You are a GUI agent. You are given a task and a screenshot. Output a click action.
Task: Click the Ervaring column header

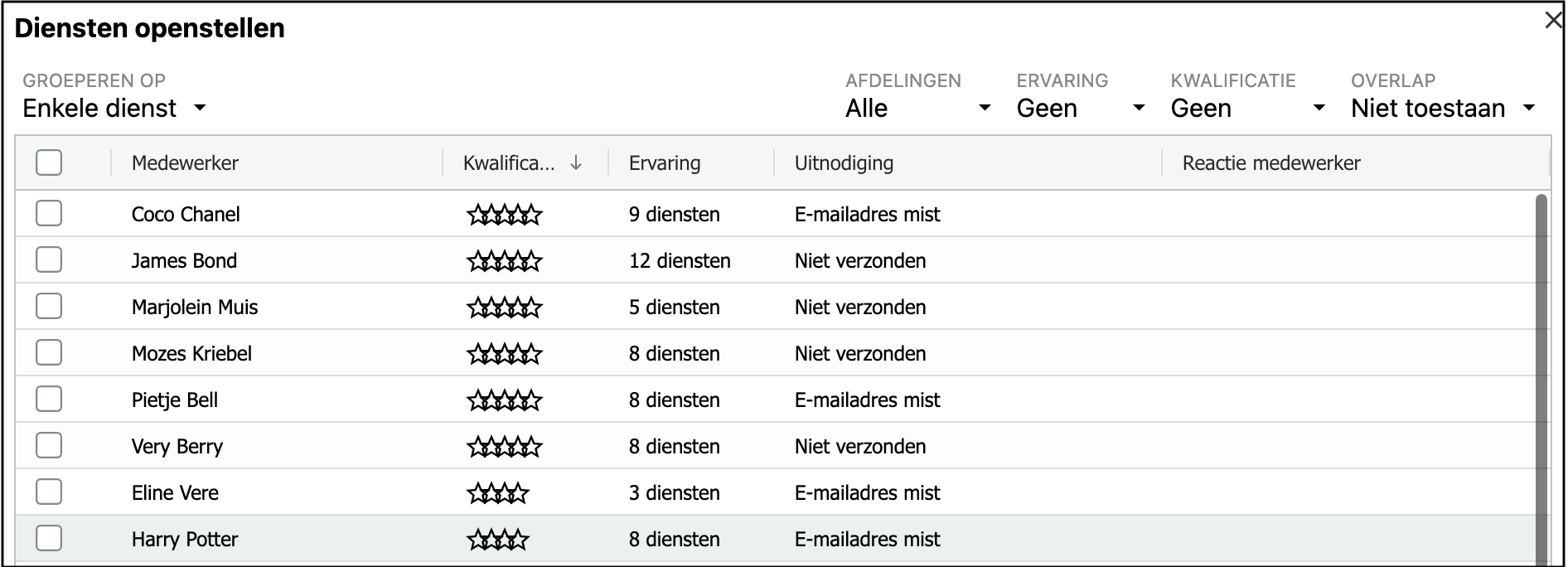click(x=665, y=163)
